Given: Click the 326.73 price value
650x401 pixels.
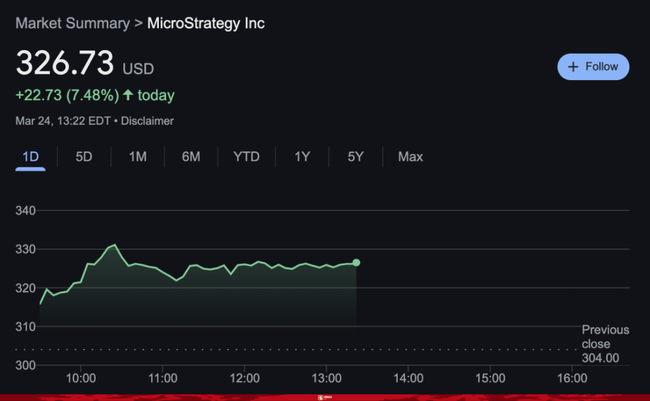Looking at the screenshot, I should pos(65,63).
